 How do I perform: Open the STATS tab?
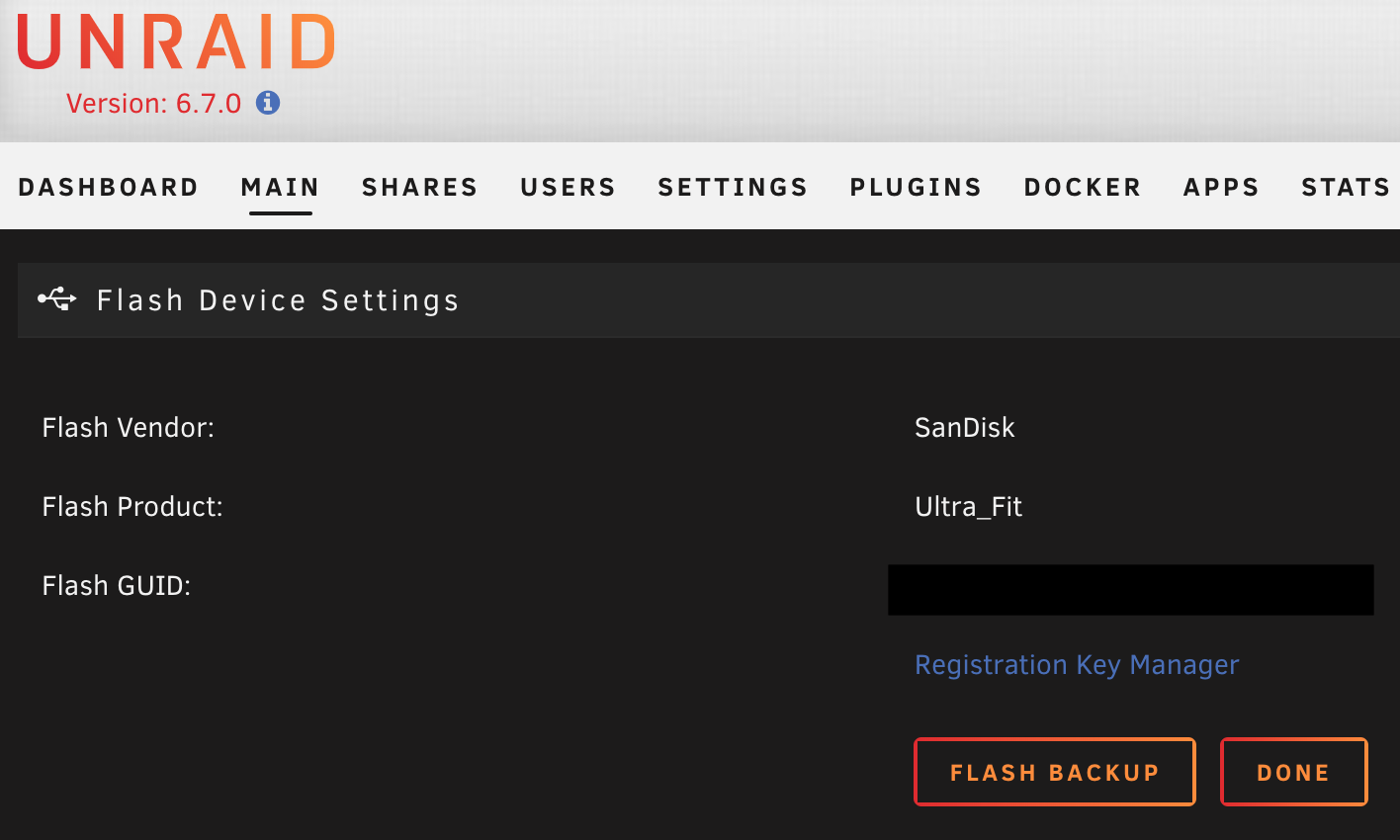(1346, 187)
